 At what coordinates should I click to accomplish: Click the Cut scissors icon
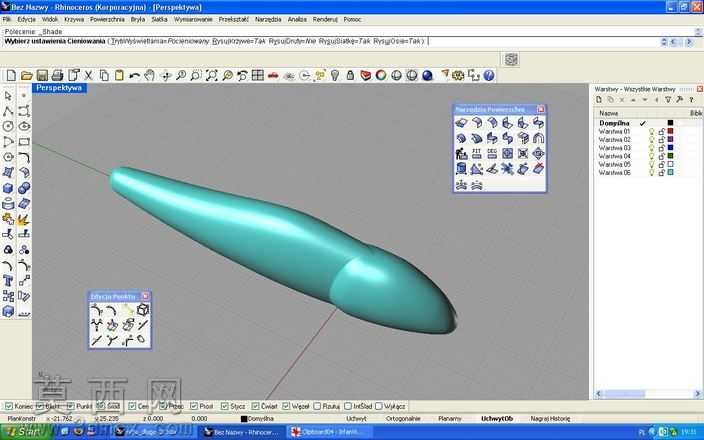tap(88, 75)
